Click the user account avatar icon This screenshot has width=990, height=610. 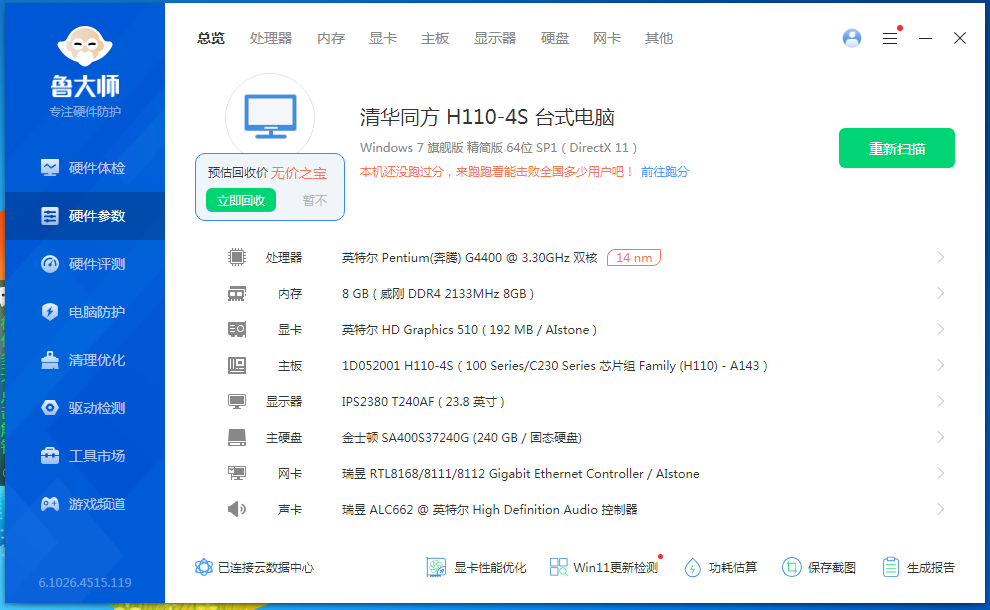852,38
